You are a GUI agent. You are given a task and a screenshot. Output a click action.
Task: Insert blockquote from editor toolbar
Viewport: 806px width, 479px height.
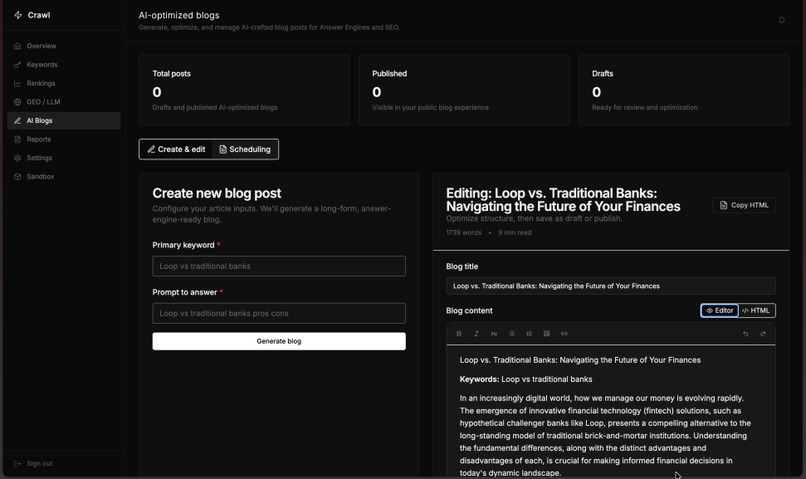(x=546, y=334)
